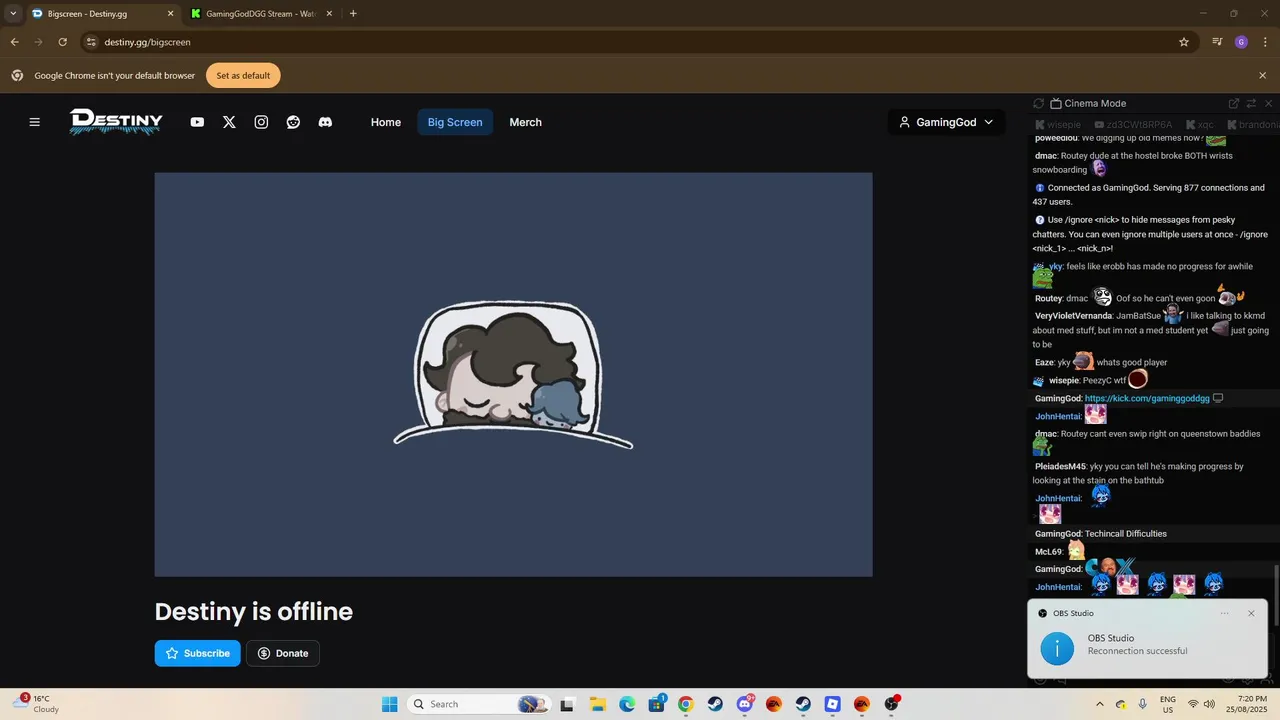The image size is (1280, 720).
Task: Click username PleiadesM45 in chat
Action: [x=1060, y=466]
